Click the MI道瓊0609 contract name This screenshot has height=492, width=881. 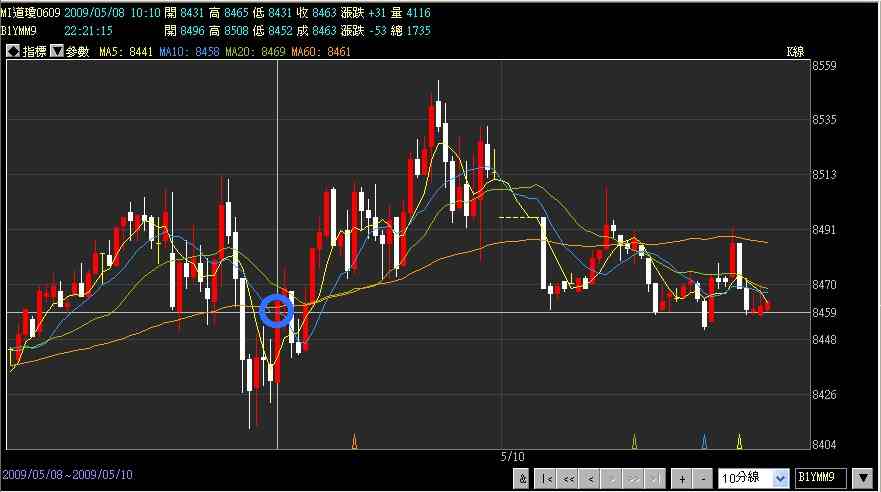coord(30,12)
